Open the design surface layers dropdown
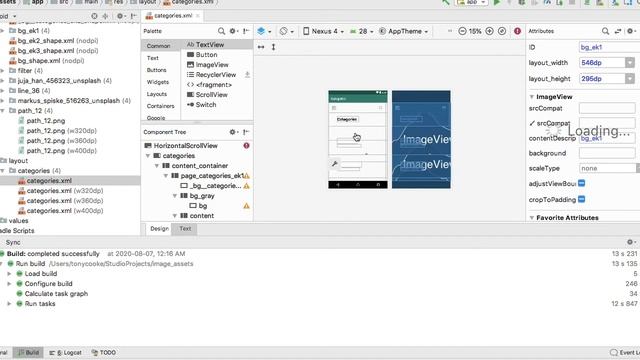 coord(264,31)
